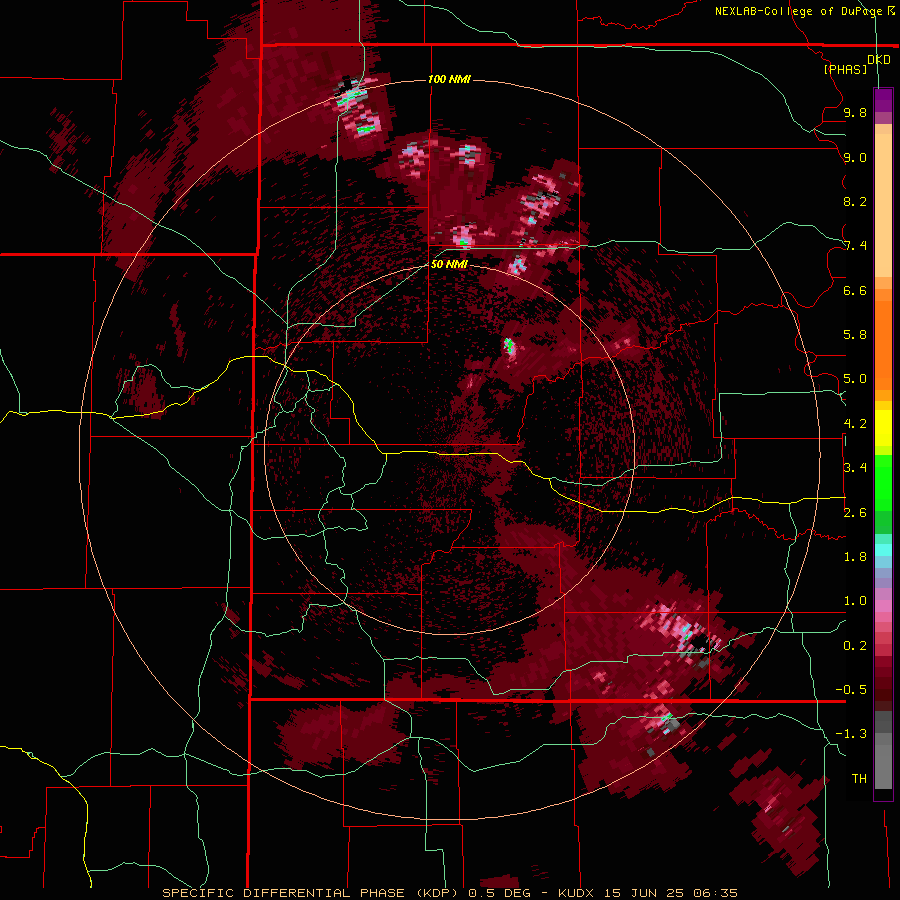Pick the cyan segment of the color bar
This screenshot has height=900, width=900.
pyautogui.click(x=883, y=550)
